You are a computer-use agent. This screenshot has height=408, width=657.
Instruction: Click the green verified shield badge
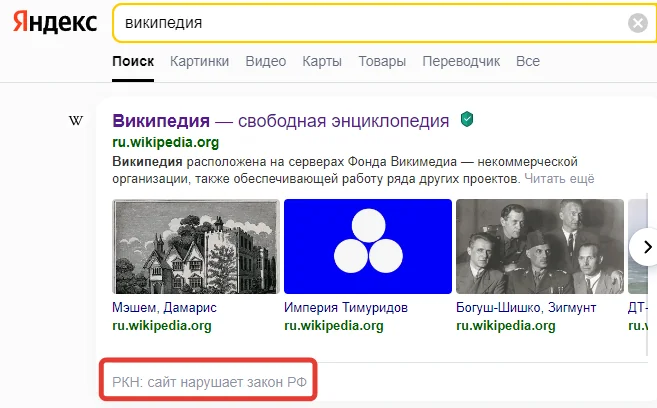(466, 120)
